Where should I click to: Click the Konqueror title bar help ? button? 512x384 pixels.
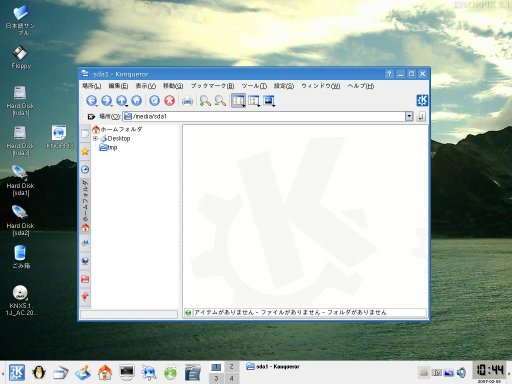click(389, 74)
